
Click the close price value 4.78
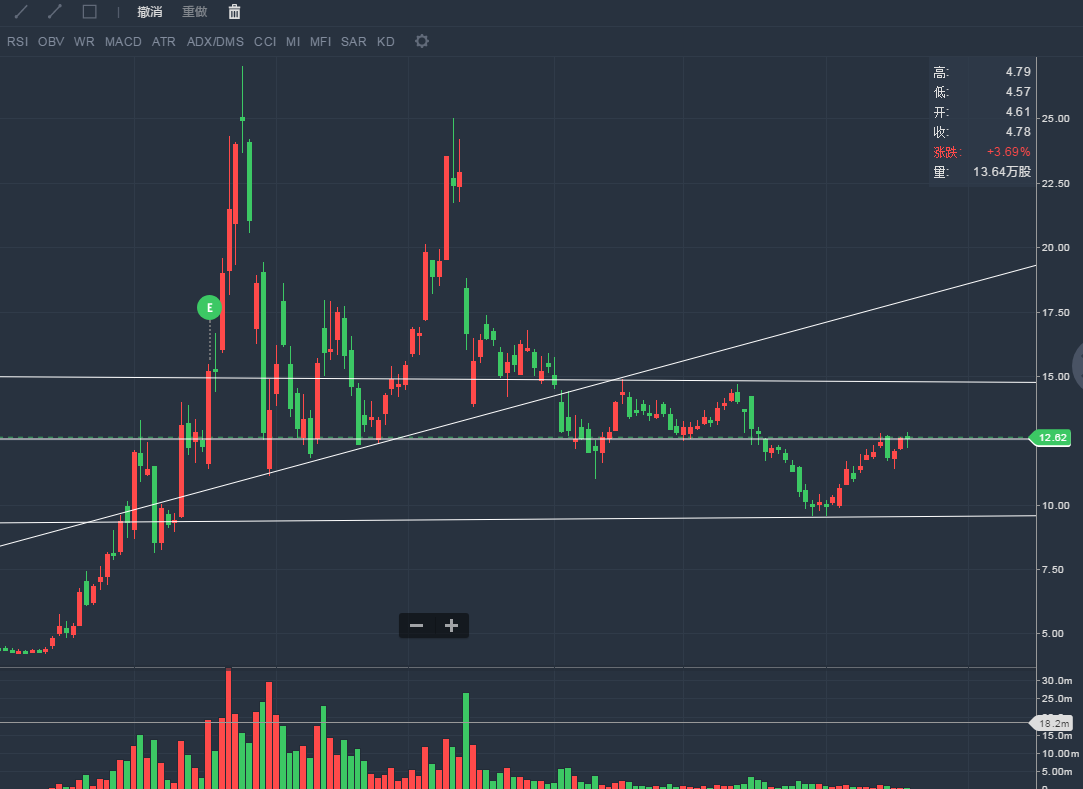pos(1018,132)
